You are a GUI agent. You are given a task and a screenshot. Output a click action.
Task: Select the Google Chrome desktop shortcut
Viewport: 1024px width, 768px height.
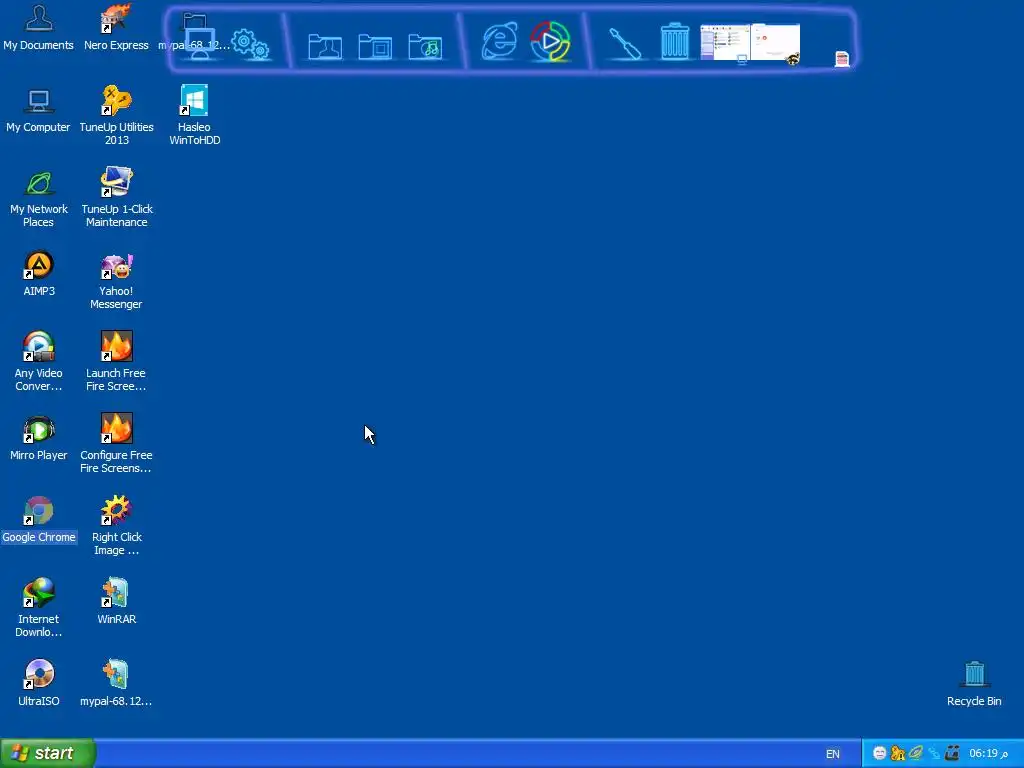(39, 520)
